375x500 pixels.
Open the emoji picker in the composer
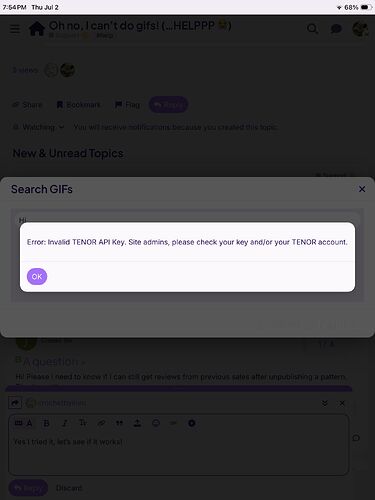tap(156, 423)
